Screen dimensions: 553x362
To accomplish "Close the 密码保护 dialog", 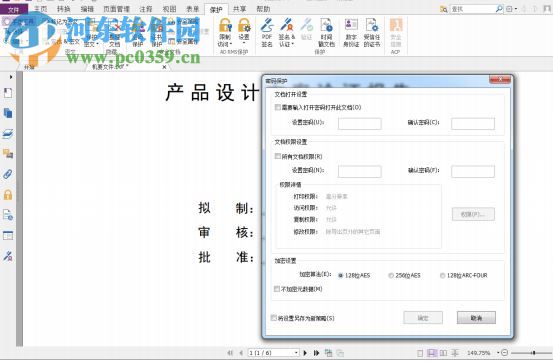I will [x=500, y=79].
